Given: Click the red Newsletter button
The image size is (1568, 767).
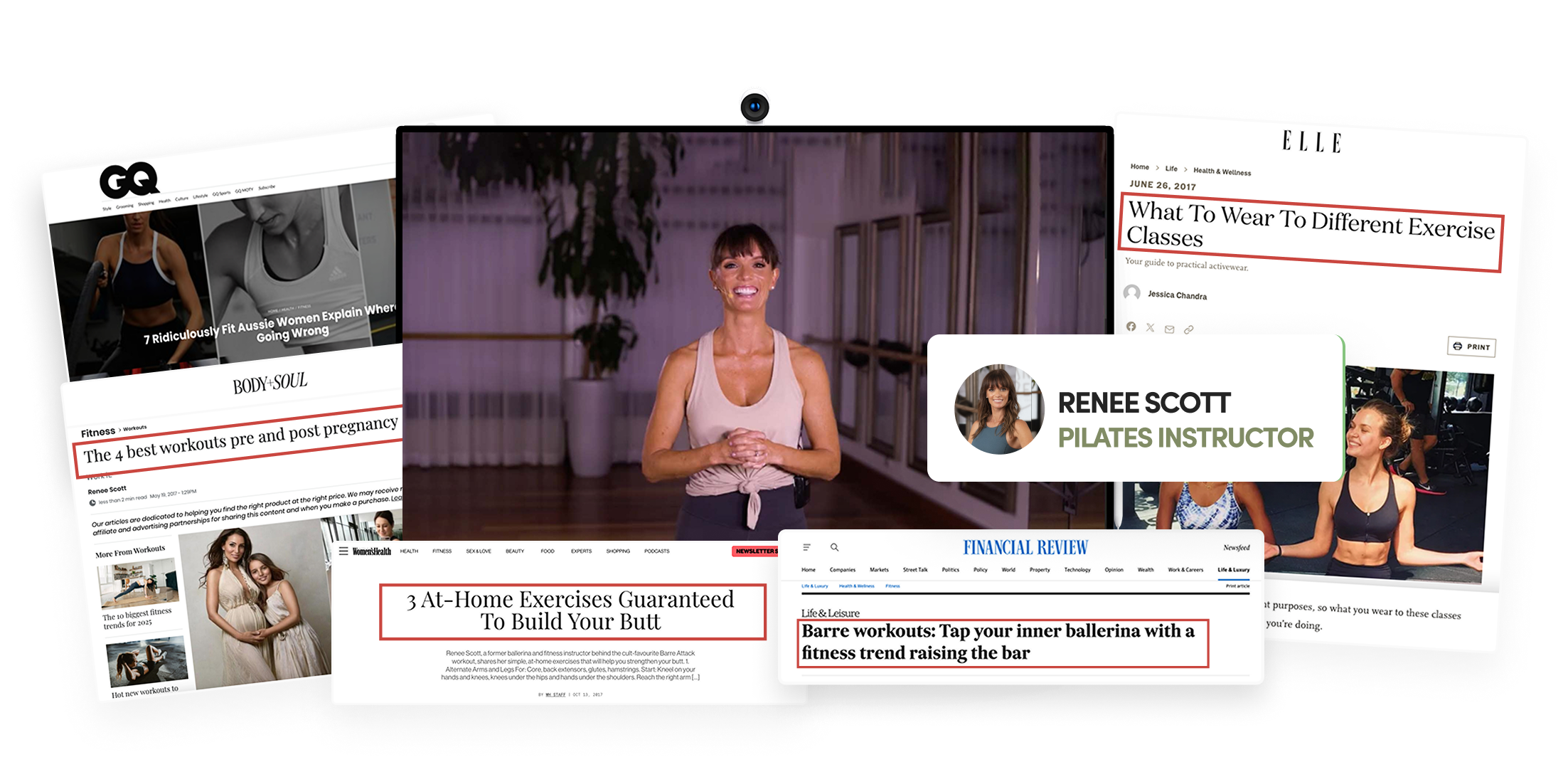Looking at the screenshot, I should [x=756, y=551].
